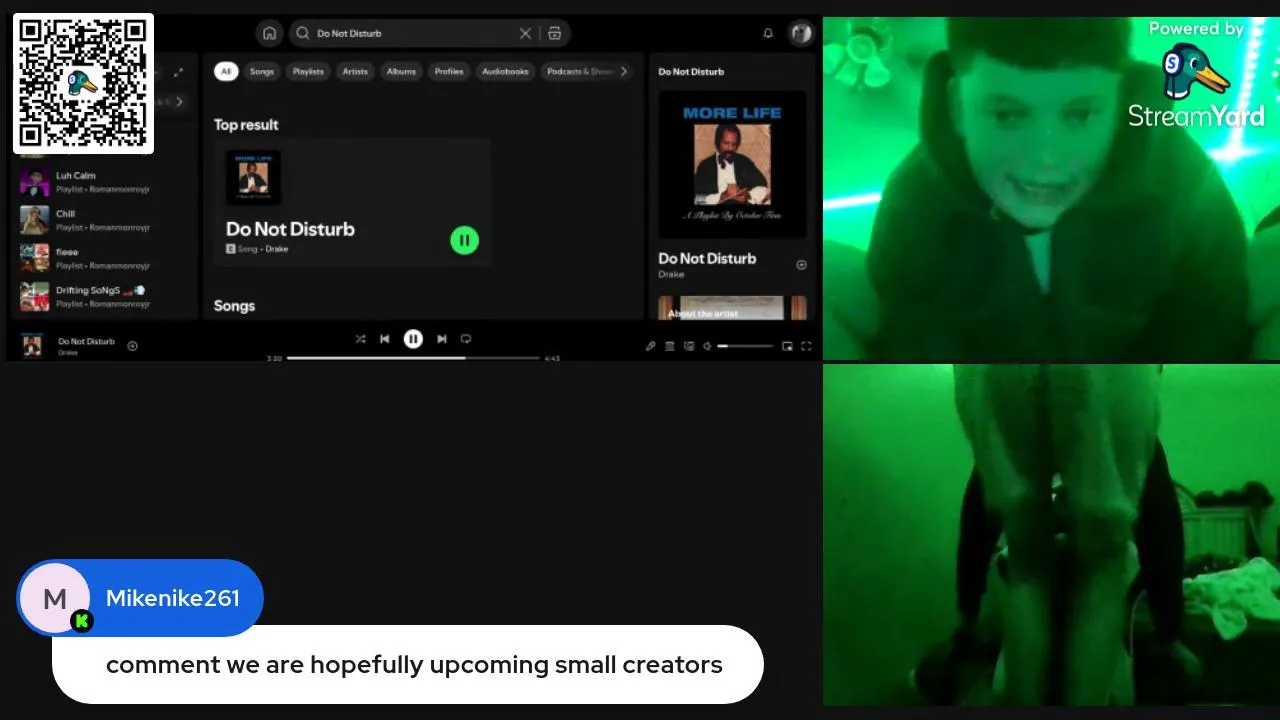Filter results by Profiles
Image resolution: width=1280 pixels, height=720 pixels.
click(449, 71)
